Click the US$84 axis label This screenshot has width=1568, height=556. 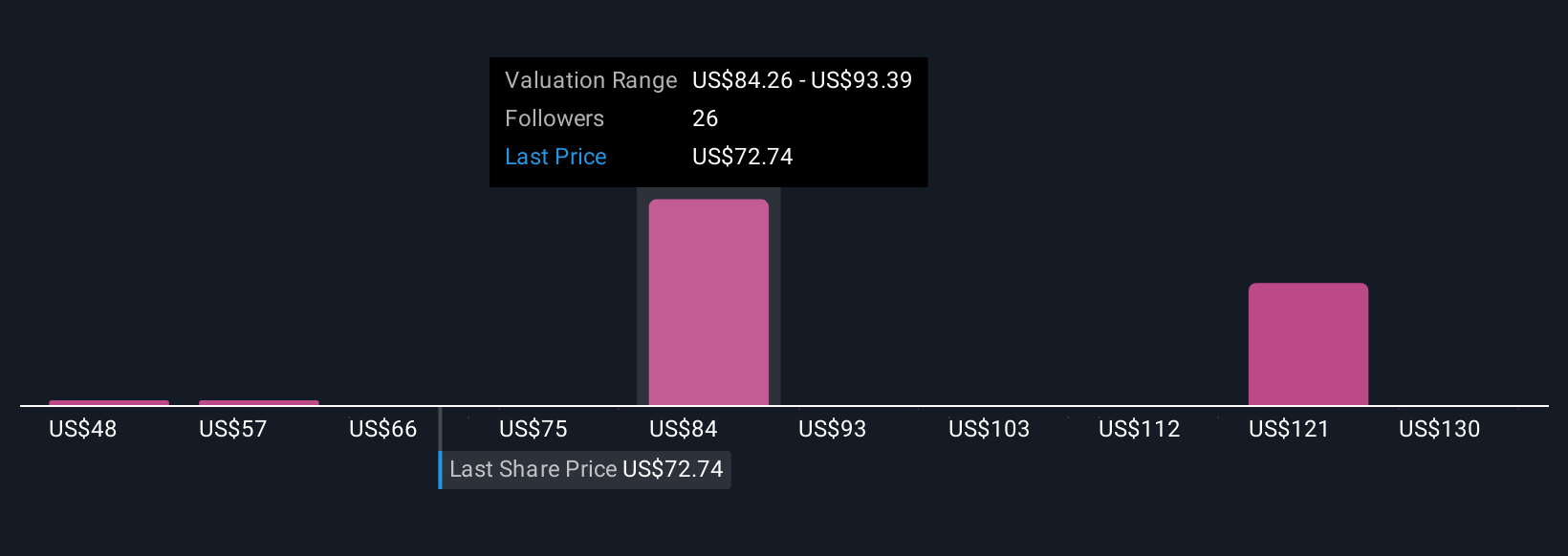pyautogui.click(x=684, y=429)
